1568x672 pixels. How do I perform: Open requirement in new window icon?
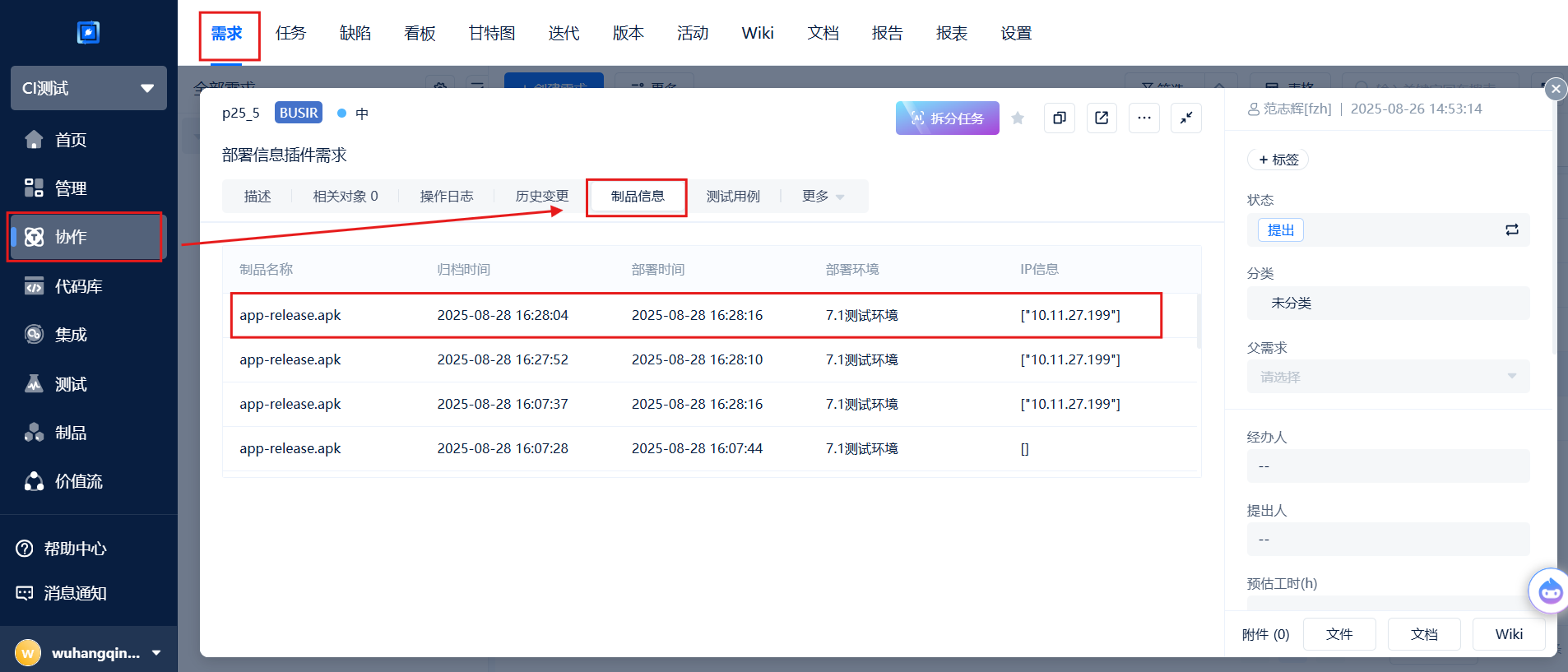[1102, 118]
